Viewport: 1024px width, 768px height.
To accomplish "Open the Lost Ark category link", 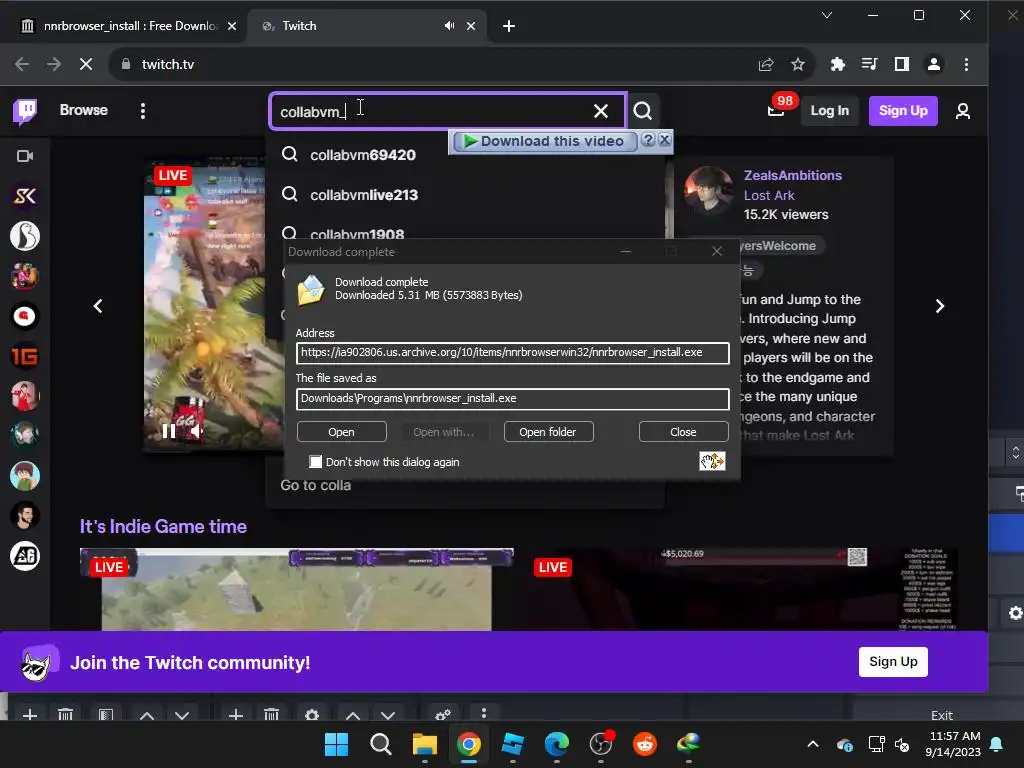I will click(769, 195).
